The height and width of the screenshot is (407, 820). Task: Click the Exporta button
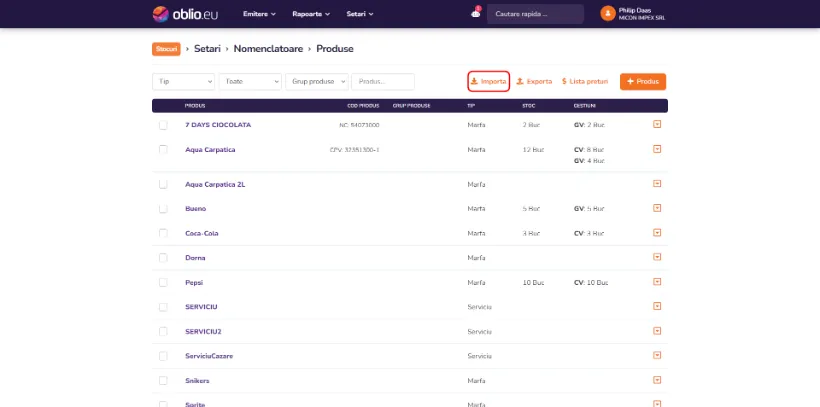tap(534, 82)
